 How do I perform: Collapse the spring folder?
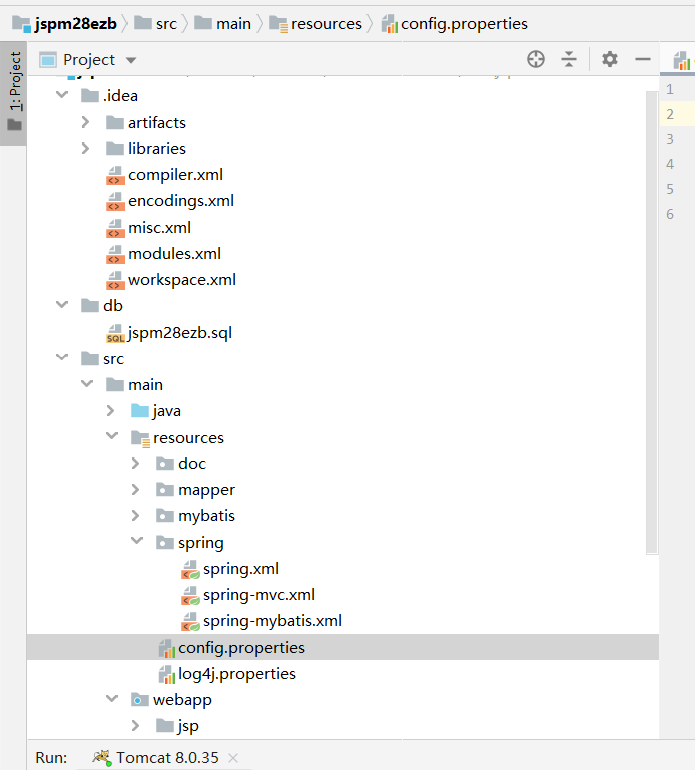coord(136,543)
